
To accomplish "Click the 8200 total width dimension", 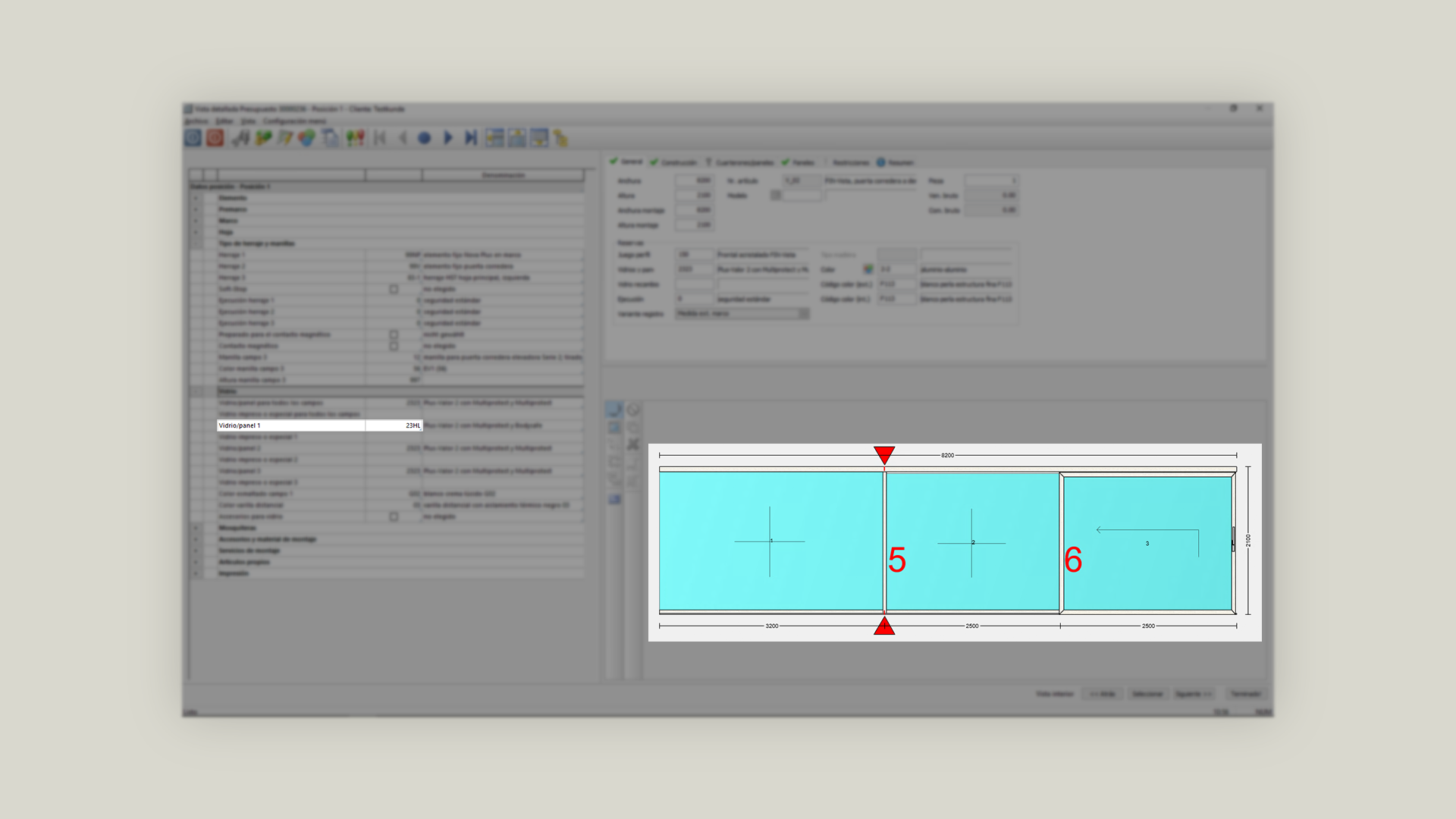I will point(947,455).
